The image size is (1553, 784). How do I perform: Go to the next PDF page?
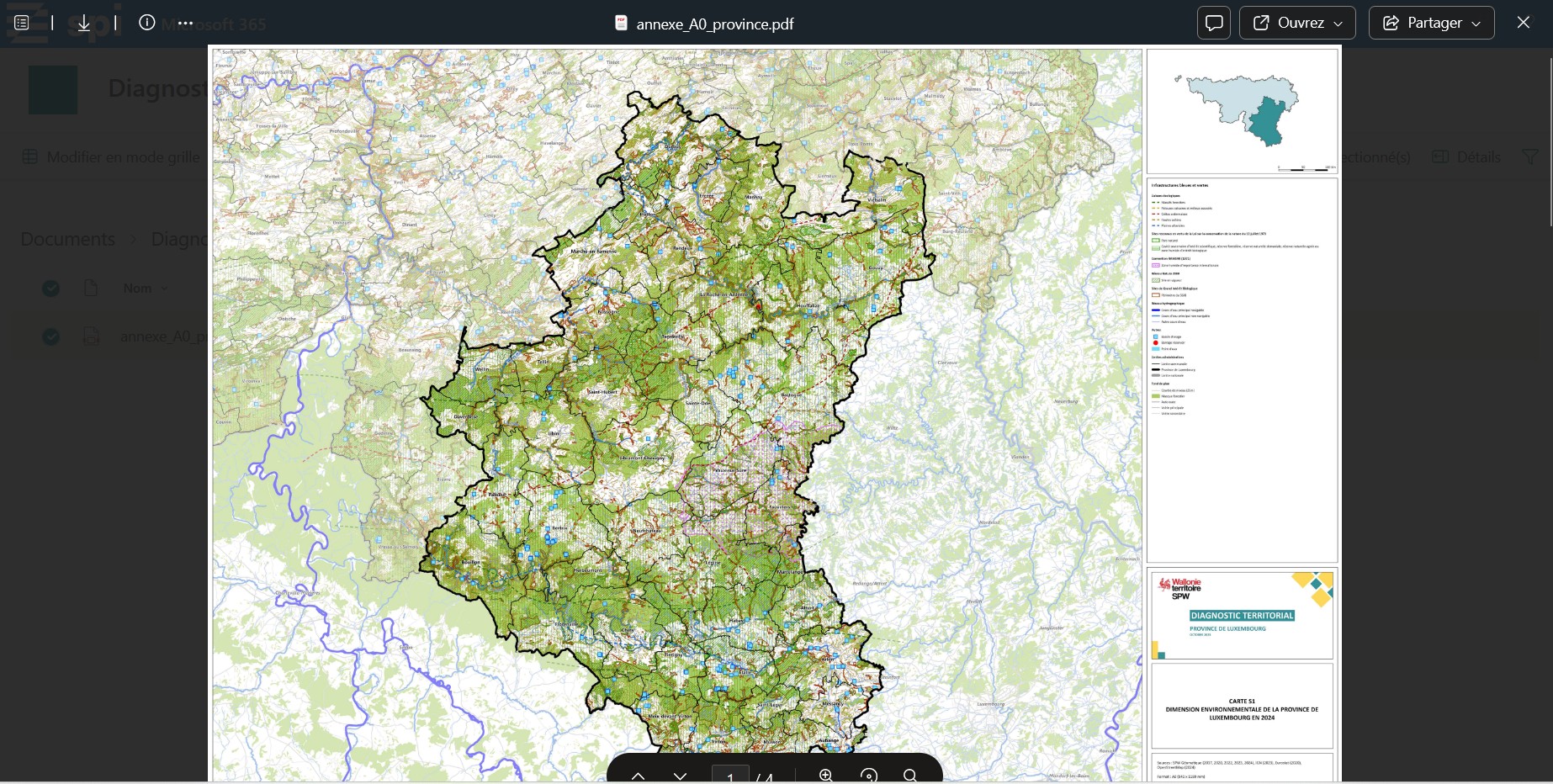point(680,776)
